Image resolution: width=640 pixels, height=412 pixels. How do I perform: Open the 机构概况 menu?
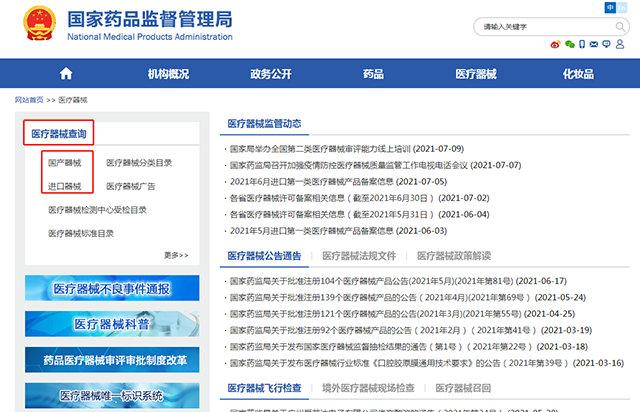click(x=168, y=73)
